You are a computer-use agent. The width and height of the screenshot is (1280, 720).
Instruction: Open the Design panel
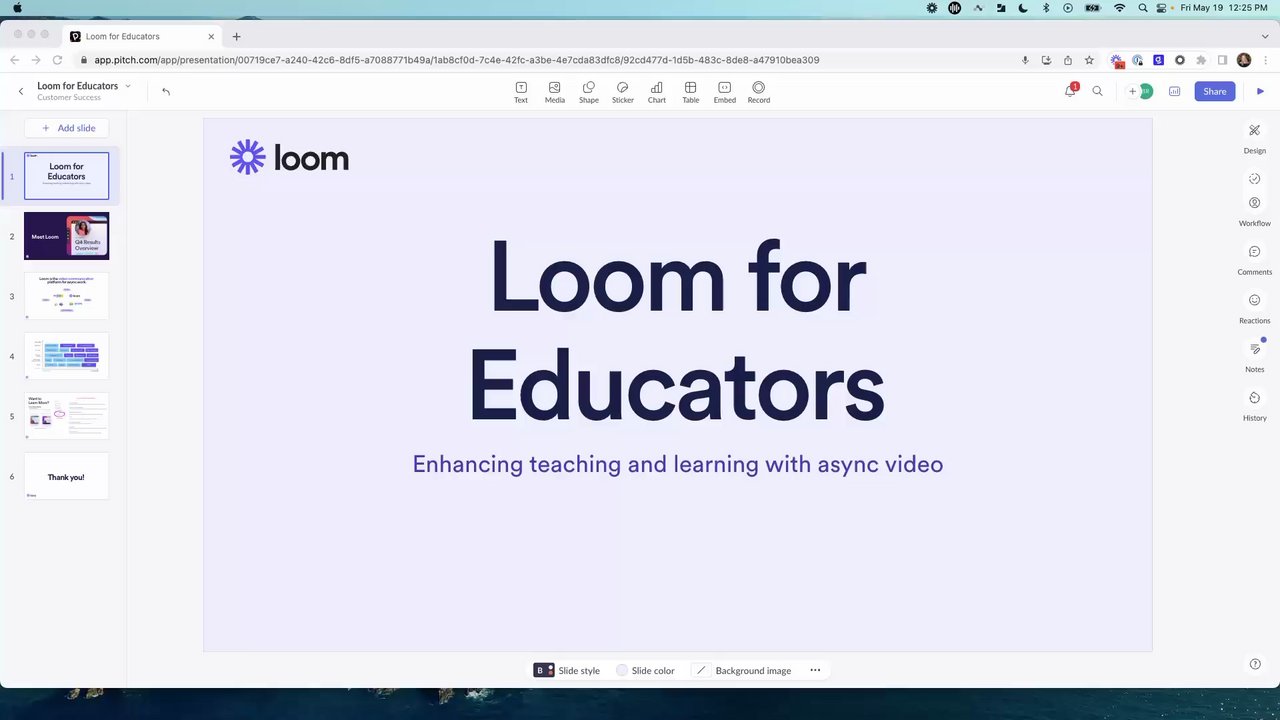tap(1255, 138)
